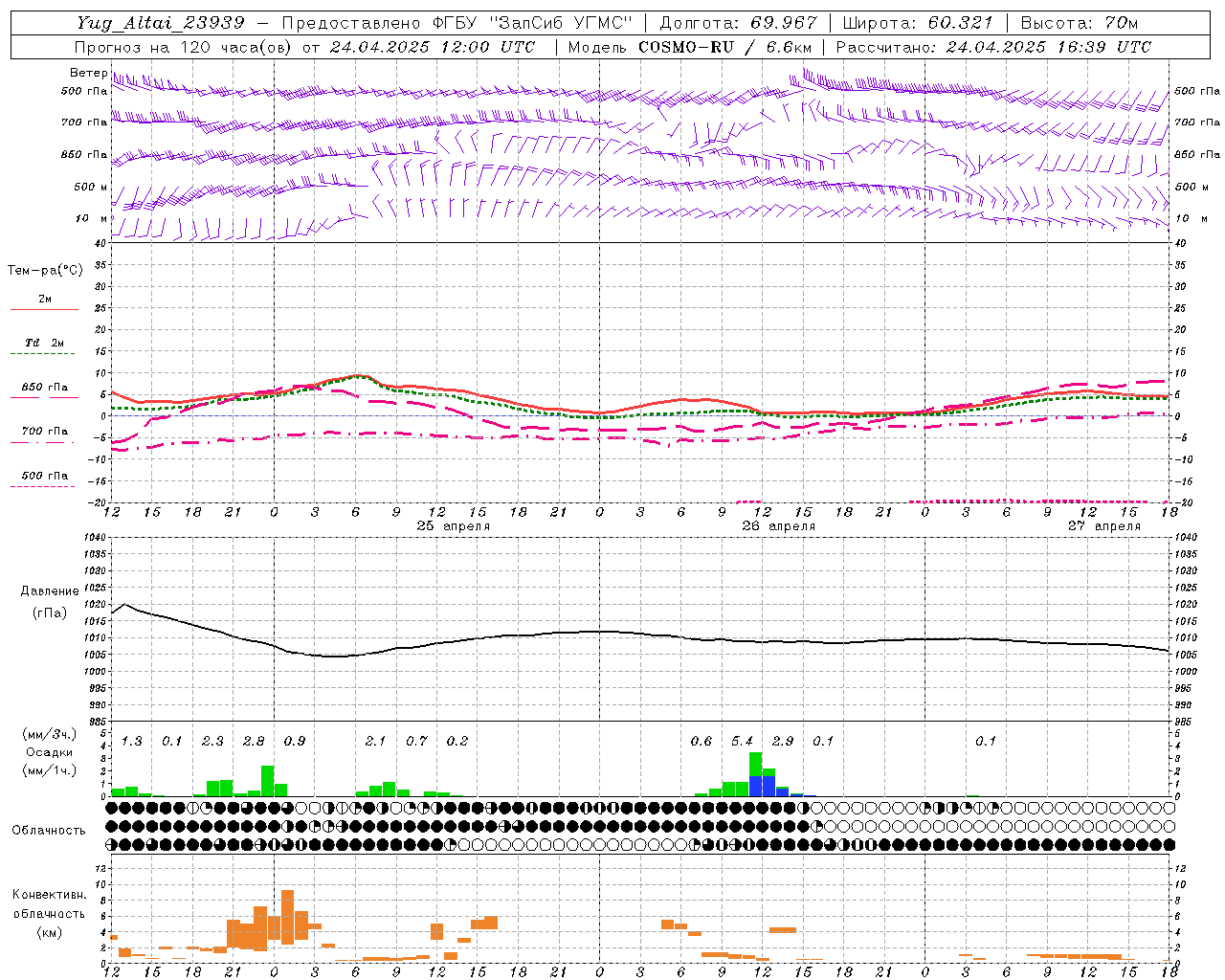The width and height of the screenshot is (1225, 980).
Task: Click the 'Ветер' wind panel label
Action: 88,73
